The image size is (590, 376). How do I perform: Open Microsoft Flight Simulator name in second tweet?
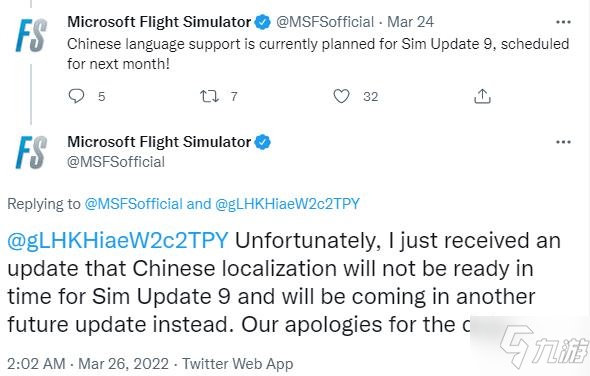click(x=159, y=142)
